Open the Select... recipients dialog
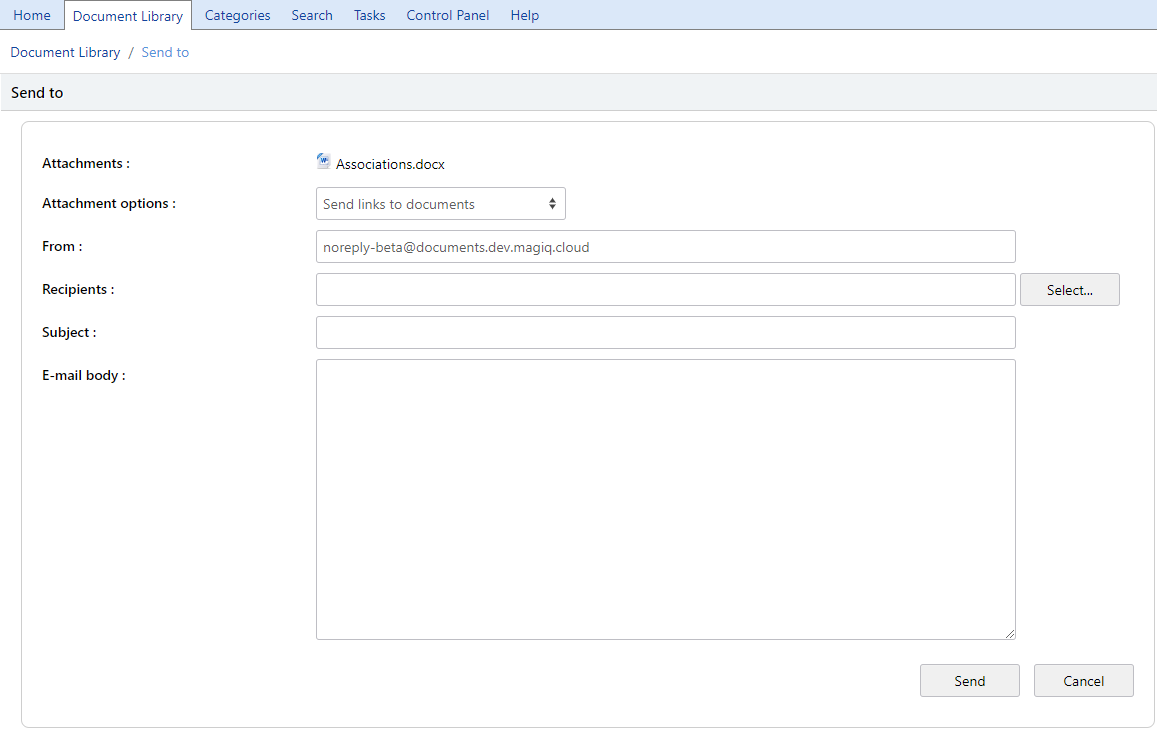This screenshot has height=731, width=1157. pos(1069,289)
